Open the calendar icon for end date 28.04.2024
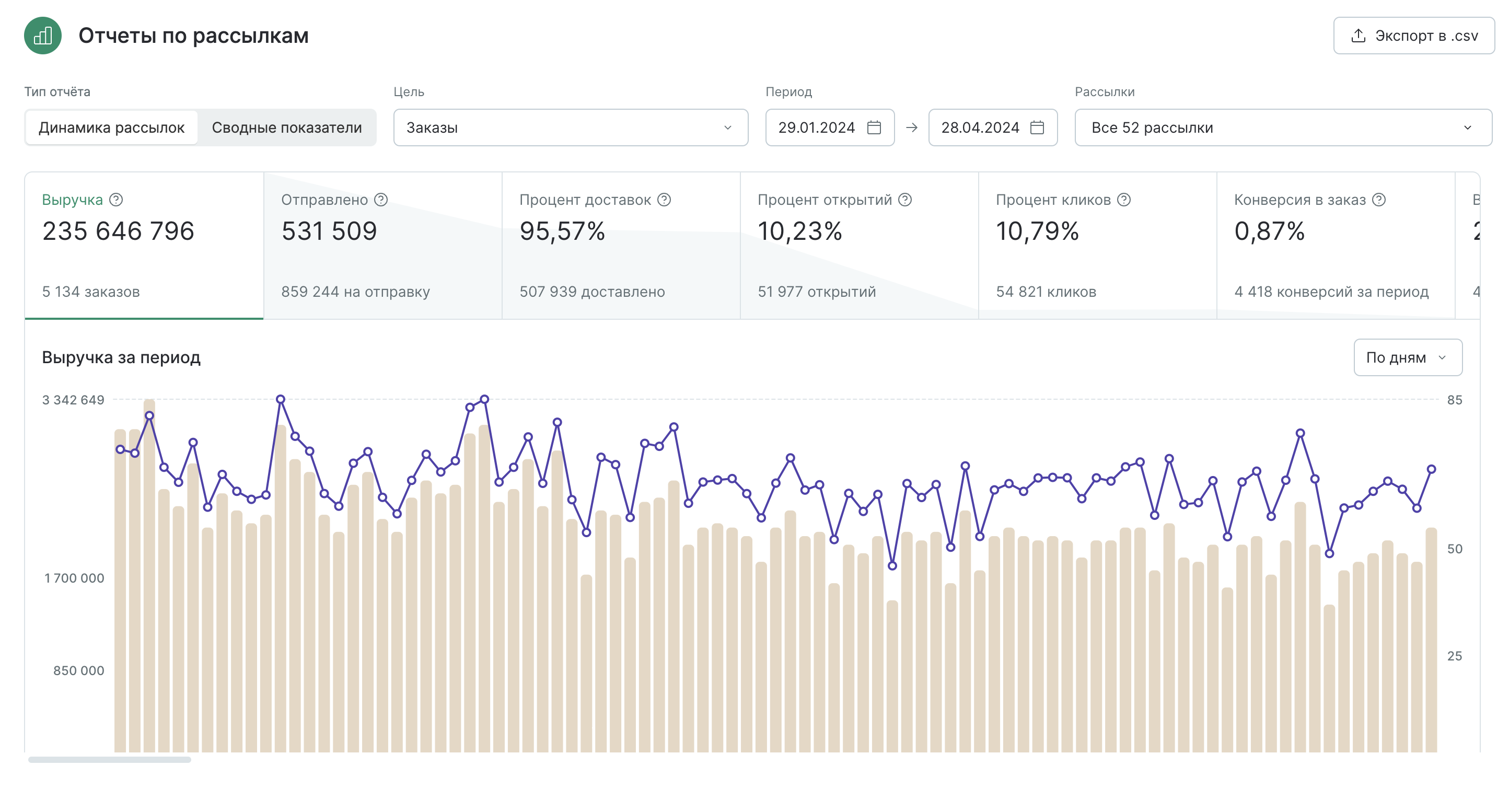The image size is (1509, 812). pos(1037,127)
